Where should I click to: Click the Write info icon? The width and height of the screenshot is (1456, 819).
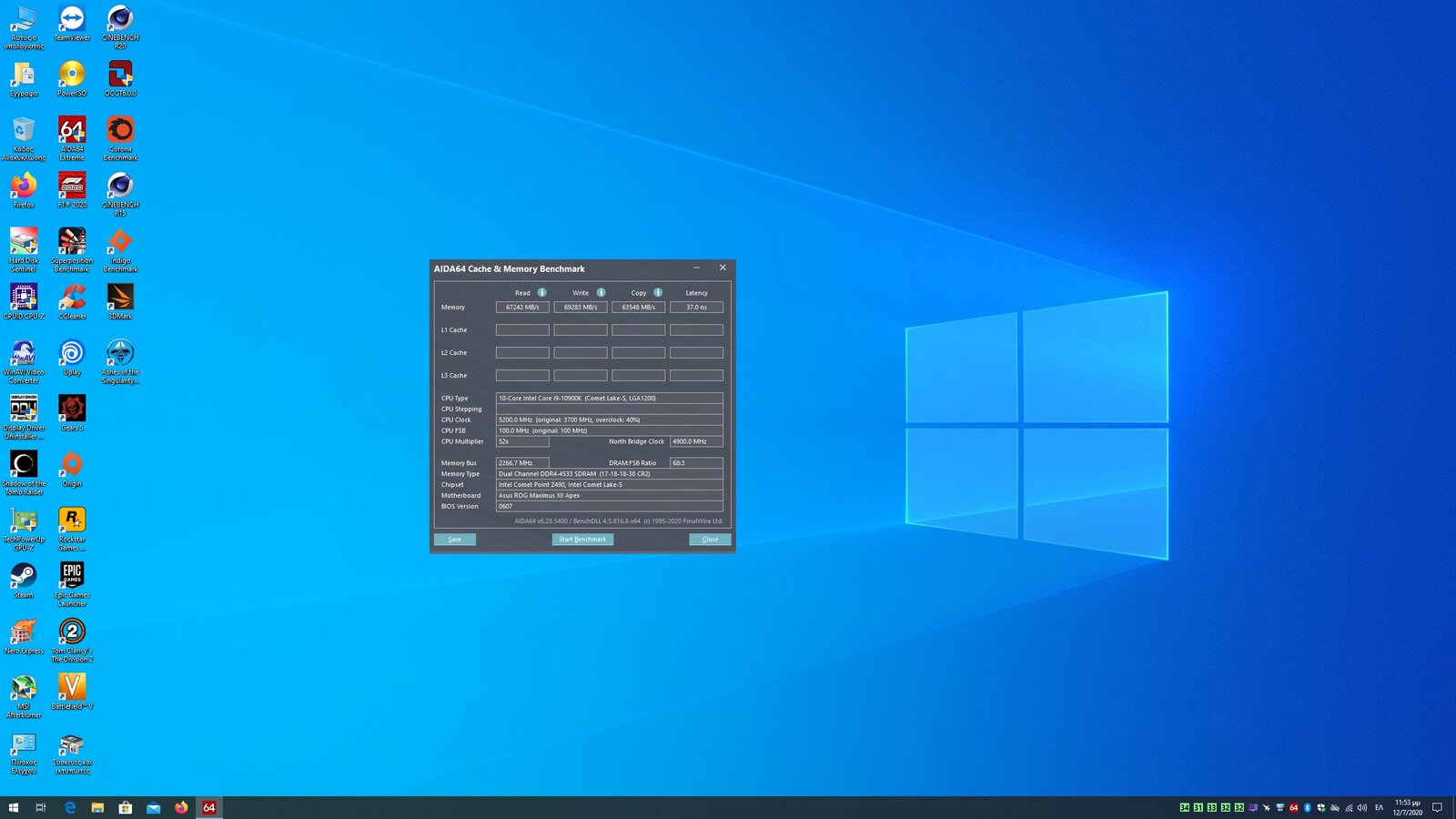[x=601, y=293]
